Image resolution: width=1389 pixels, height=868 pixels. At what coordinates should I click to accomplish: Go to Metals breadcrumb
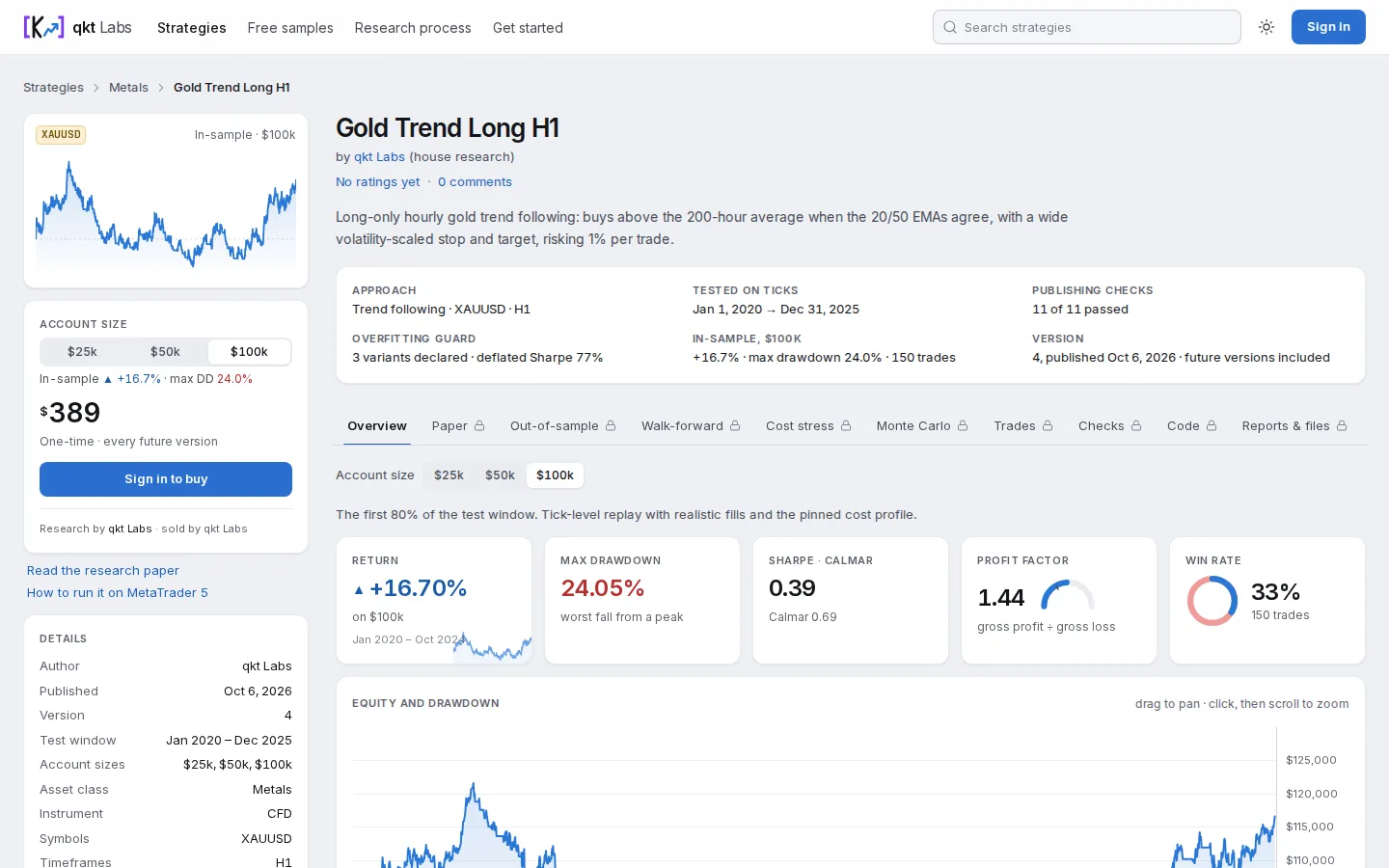point(128,88)
